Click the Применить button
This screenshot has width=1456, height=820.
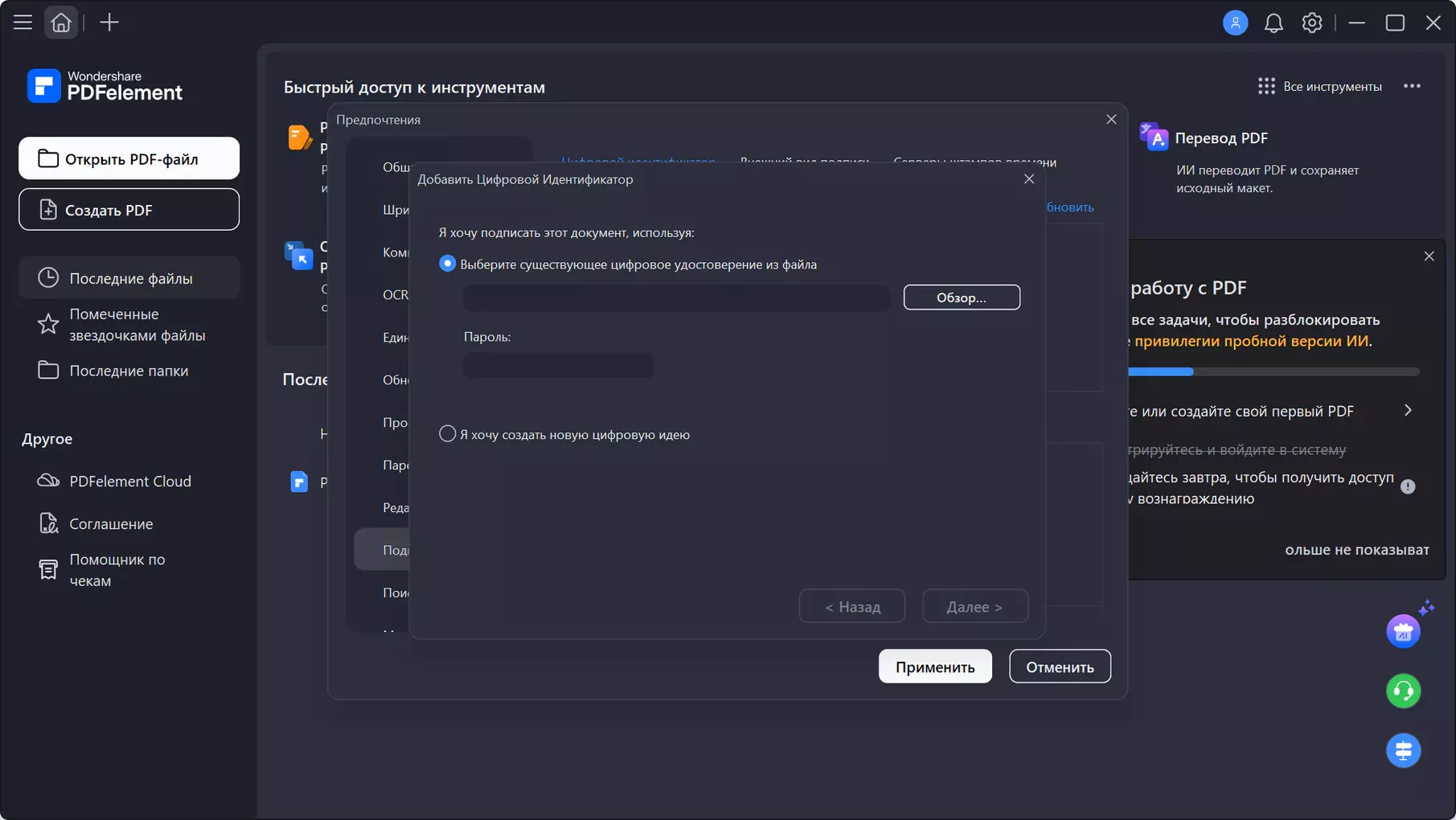click(935, 666)
